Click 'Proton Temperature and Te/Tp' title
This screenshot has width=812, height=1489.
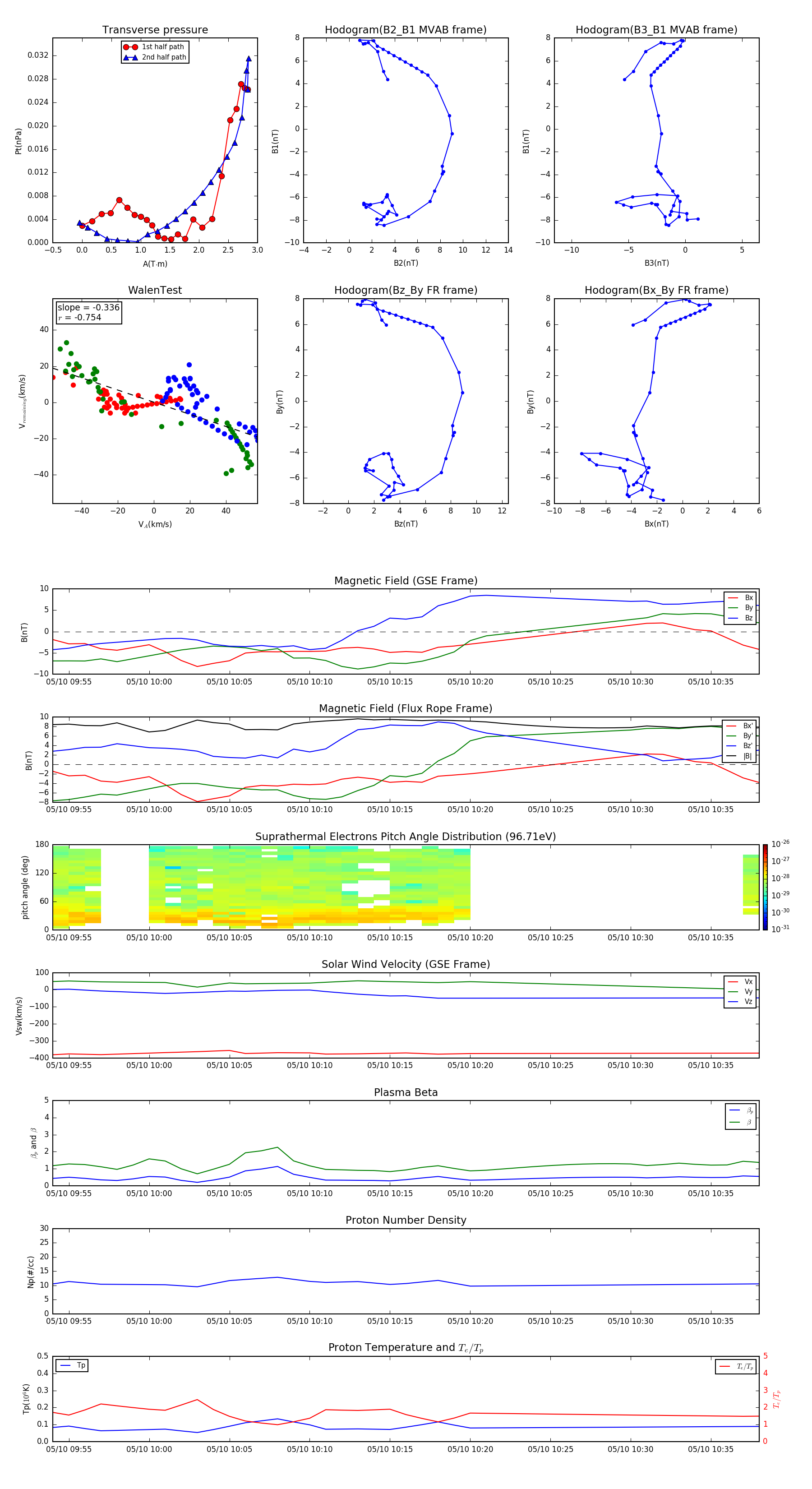point(406,1348)
